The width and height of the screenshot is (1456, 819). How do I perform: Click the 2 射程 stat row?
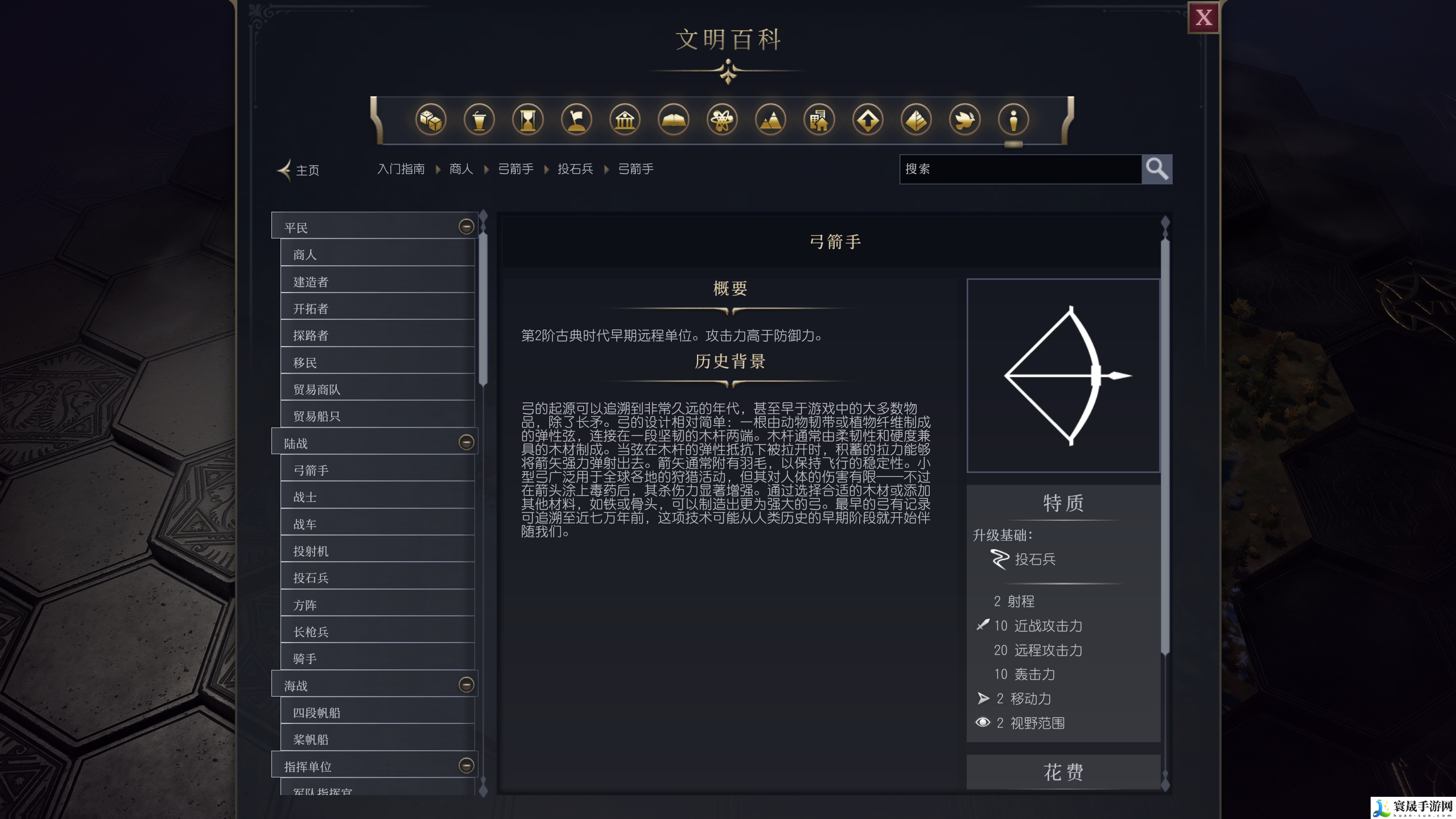tap(1014, 601)
